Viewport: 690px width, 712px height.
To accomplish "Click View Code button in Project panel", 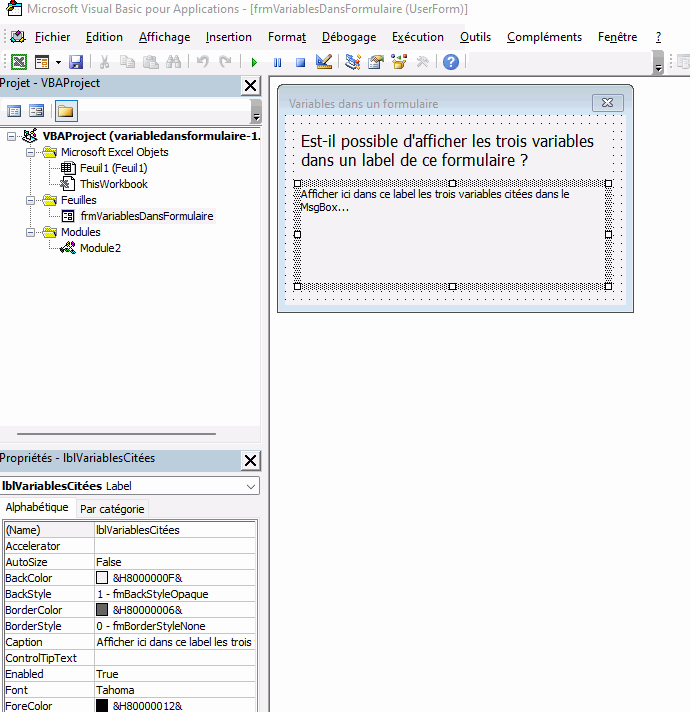I will tap(14, 111).
